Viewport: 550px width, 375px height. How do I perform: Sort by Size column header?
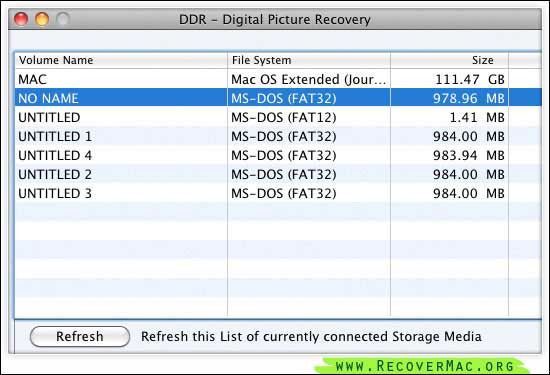[449, 60]
